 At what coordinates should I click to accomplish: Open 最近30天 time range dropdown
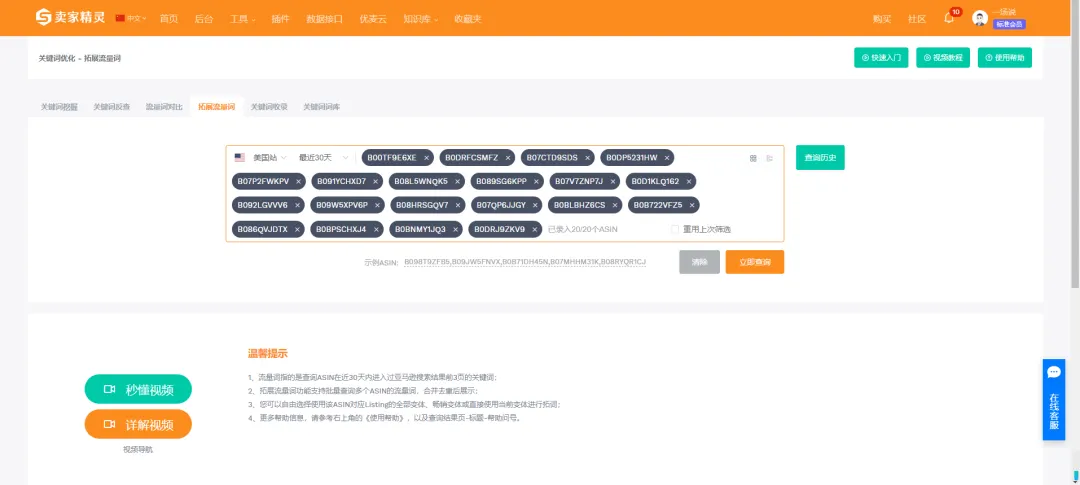click(x=323, y=158)
